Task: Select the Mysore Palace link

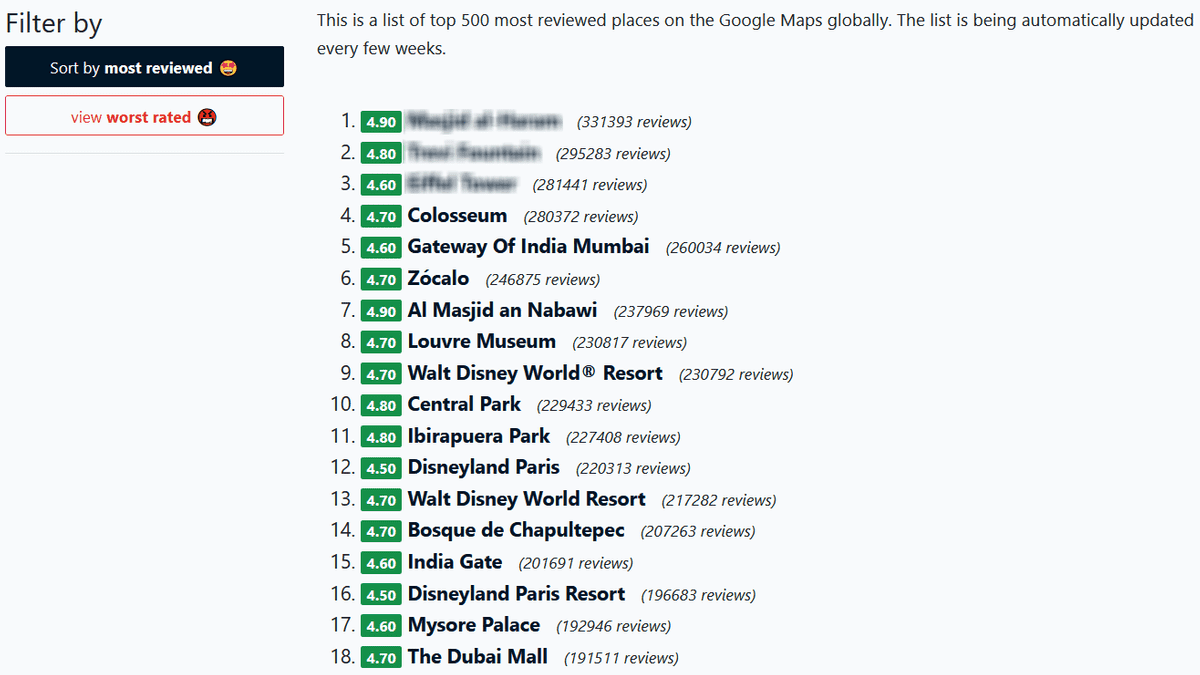Action: [x=473, y=624]
